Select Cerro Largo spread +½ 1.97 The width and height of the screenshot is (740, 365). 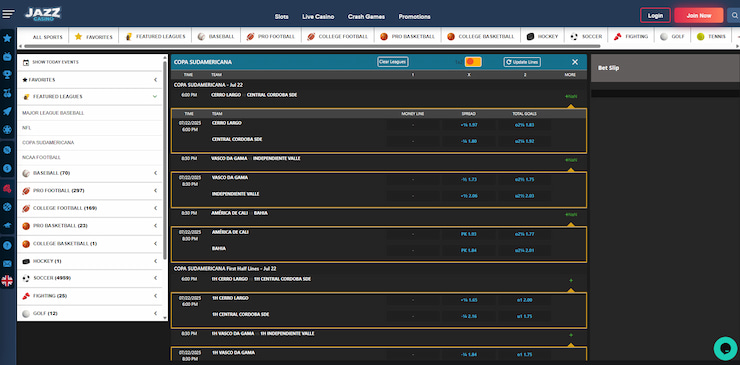(x=469, y=125)
